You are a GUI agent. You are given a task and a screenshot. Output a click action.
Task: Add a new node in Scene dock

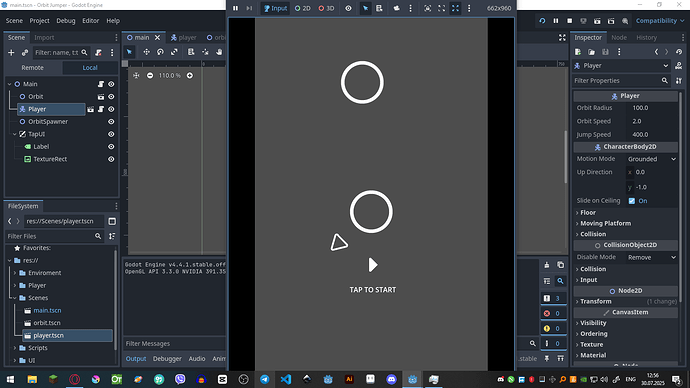pos(11,52)
